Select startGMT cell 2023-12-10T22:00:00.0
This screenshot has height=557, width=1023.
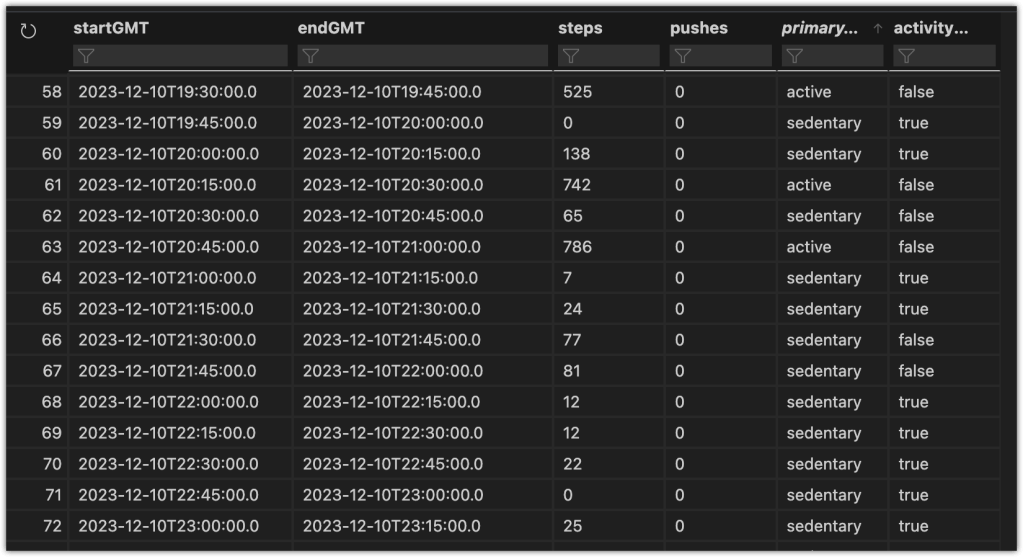click(168, 402)
